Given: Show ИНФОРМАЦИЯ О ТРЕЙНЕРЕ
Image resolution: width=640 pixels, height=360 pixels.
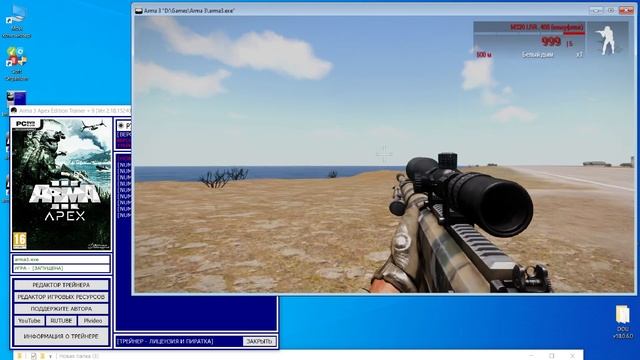Looking at the screenshot, I should 61,336.
